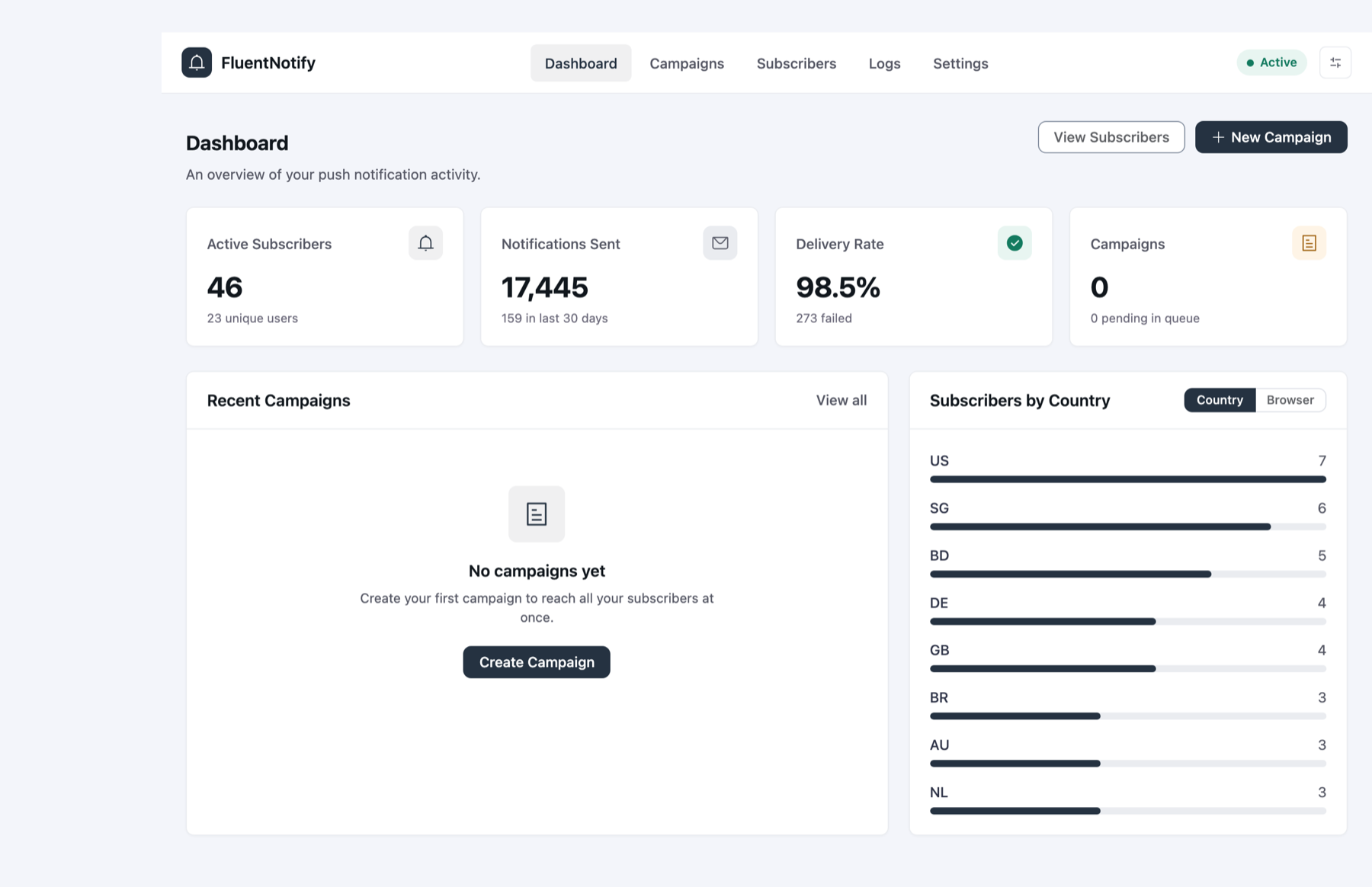
Task: Click the 159 in last 30 days text
Action: (x=555, y=319)
